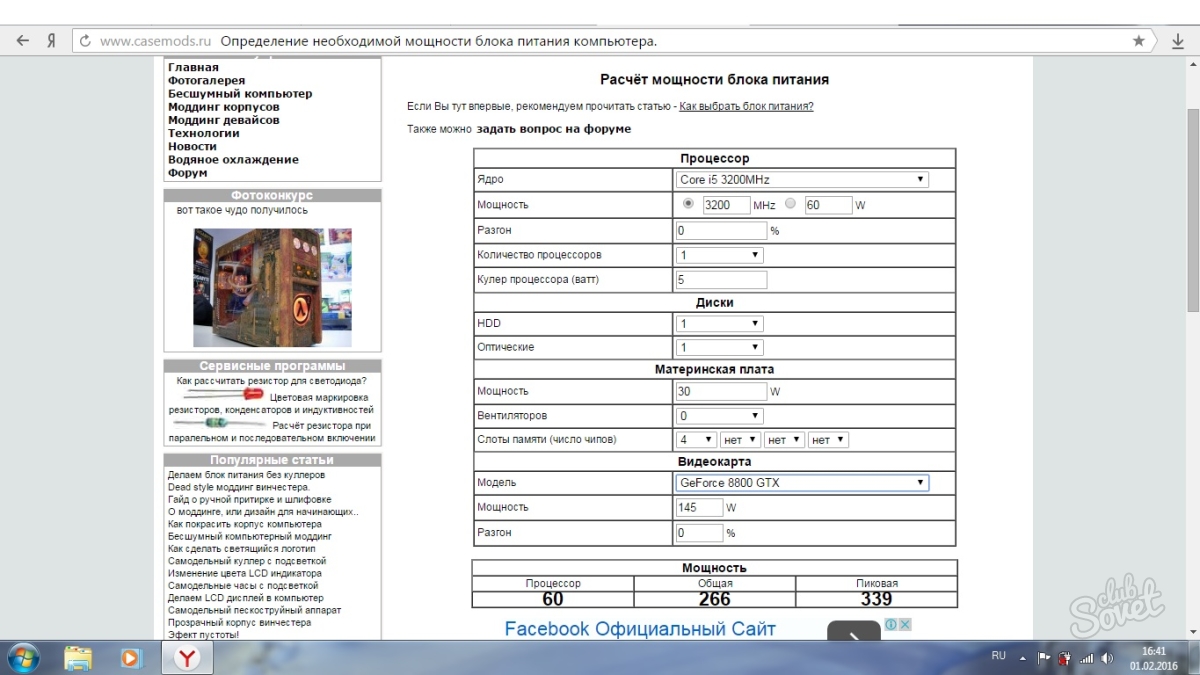Screen dimensions: 1200x675
Task: Open the browser downloads arrow
Action: [x=1178, y=41]
